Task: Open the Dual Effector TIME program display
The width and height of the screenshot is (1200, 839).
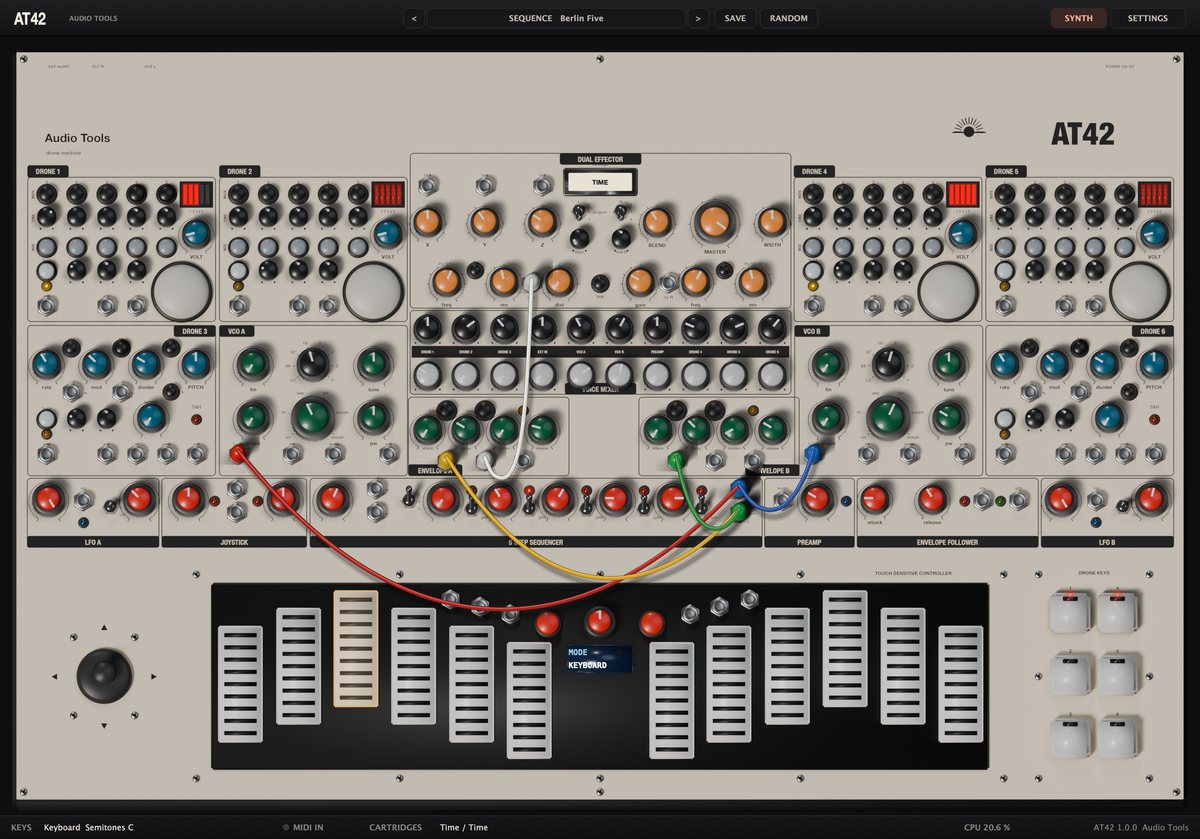Action: point(600,182)
